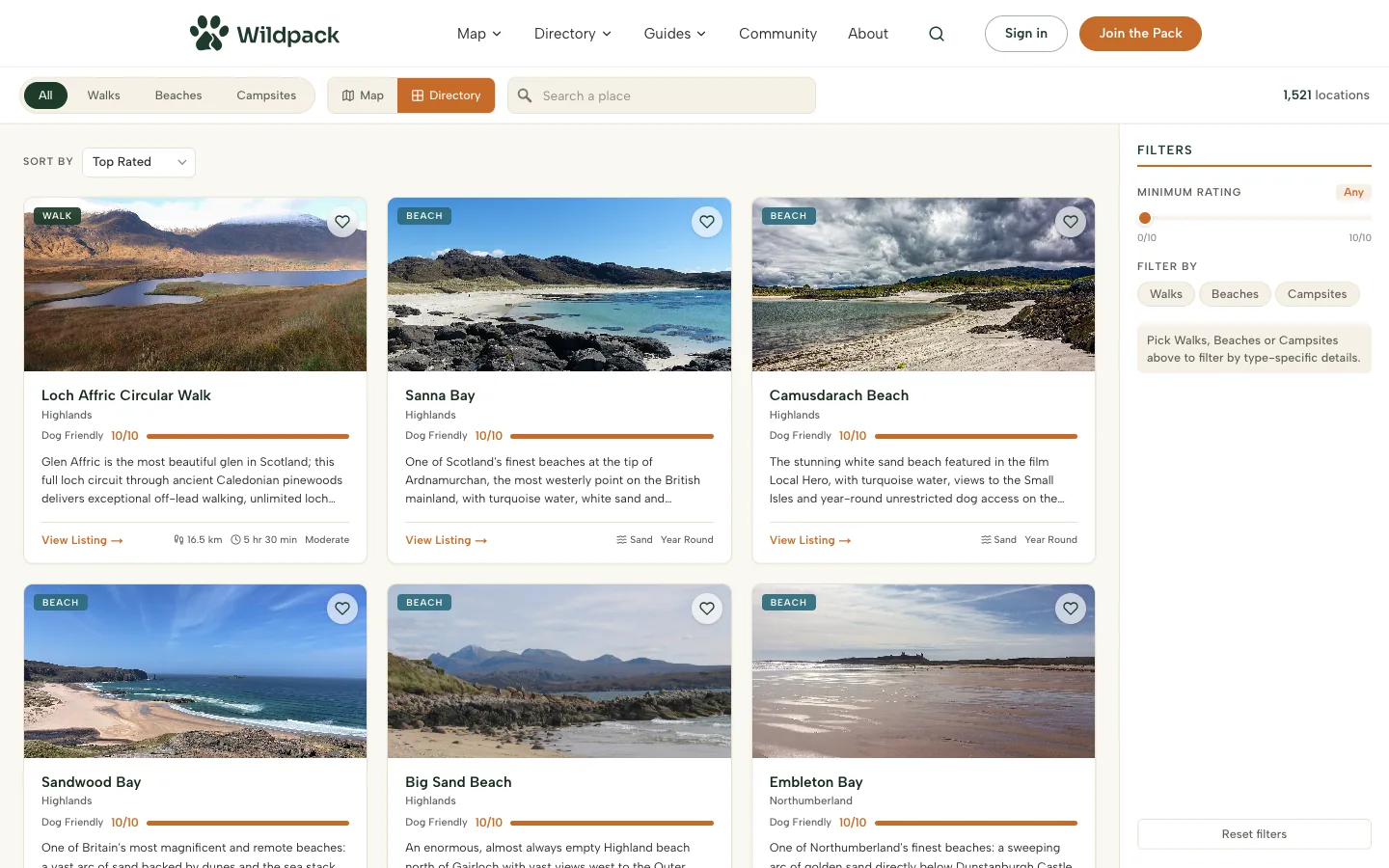Toggle Beaches chip under Filter By
The image size is (1389, 868).
tap(1235, 294)
